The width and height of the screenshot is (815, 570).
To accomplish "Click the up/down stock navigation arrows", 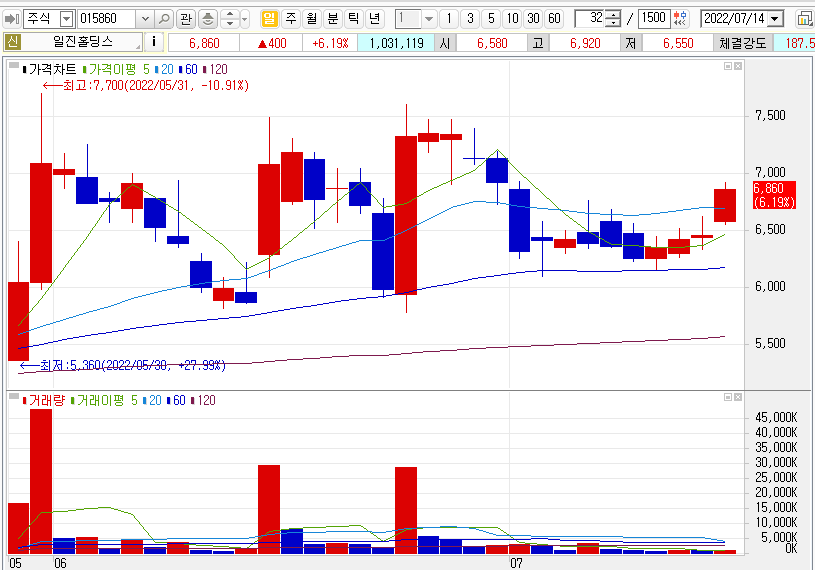I will pyautogui.click(x=230, y=19).
